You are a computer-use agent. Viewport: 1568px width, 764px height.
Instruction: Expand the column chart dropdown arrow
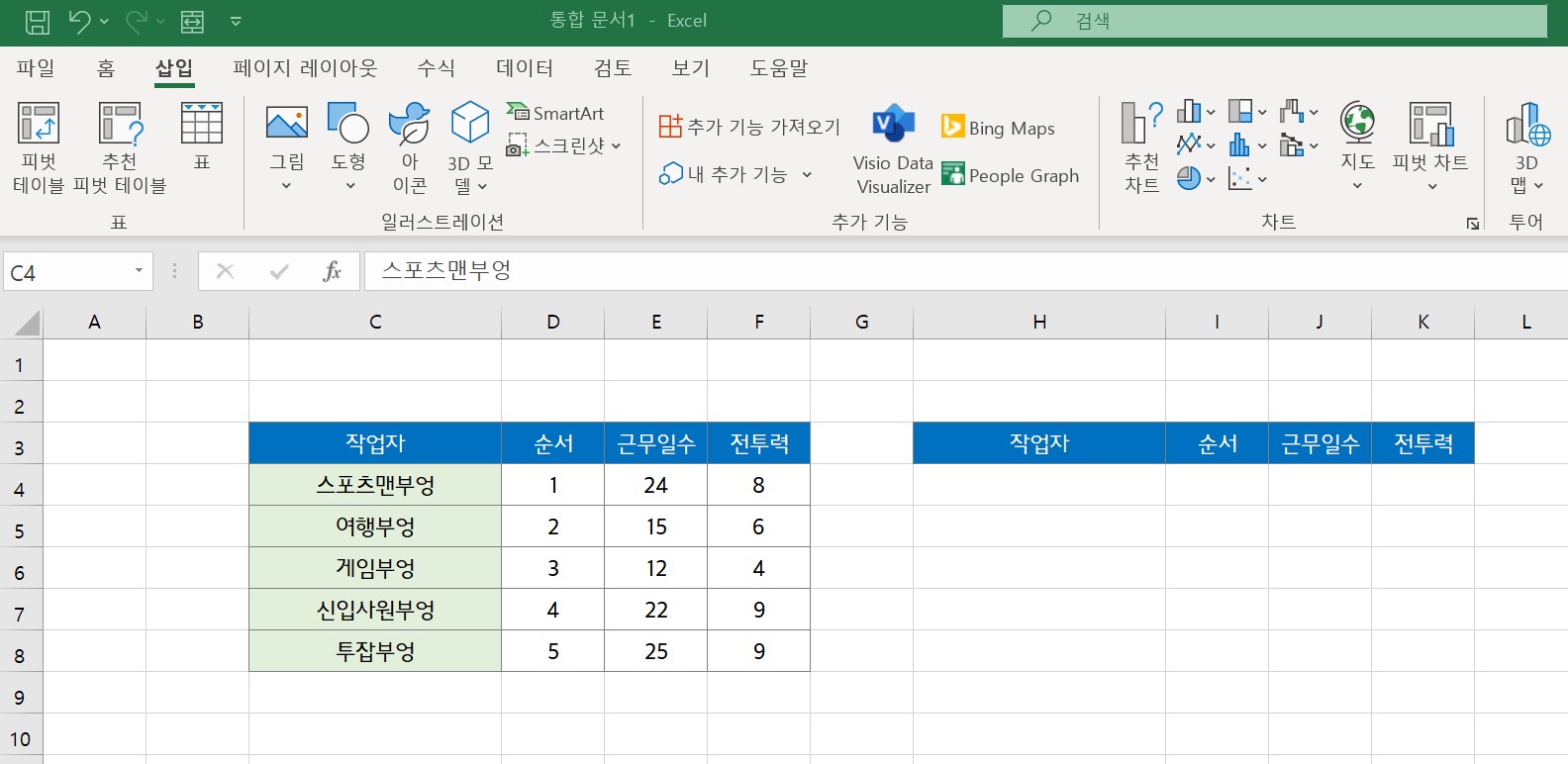coord(1211,112)
